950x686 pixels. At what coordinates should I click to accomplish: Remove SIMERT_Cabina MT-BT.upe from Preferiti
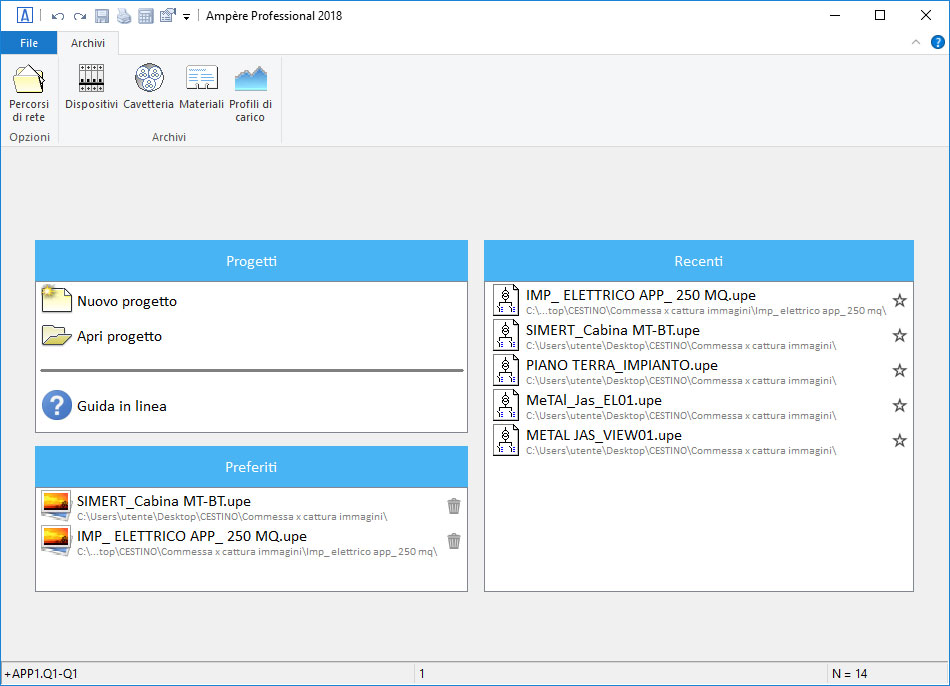tap(454, 506)
